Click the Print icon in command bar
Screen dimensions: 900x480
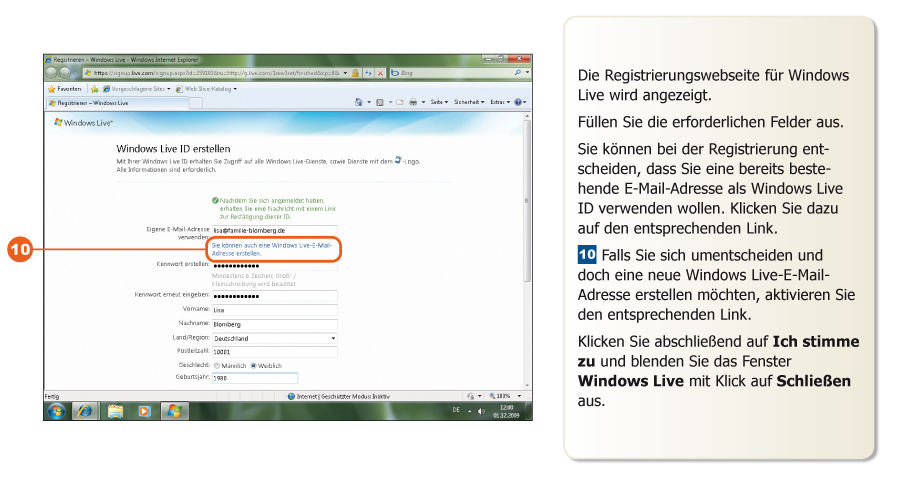(x=412, y=102)
